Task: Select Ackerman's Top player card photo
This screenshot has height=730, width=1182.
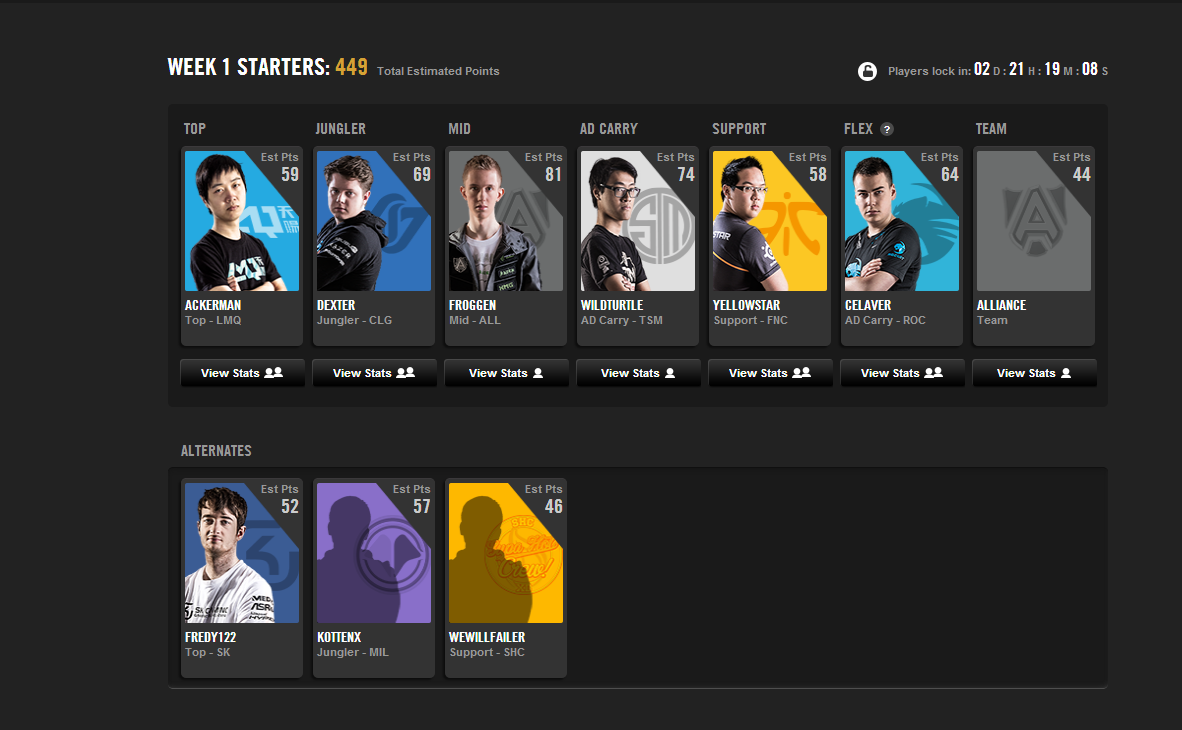Action: (x=242, y=221)
